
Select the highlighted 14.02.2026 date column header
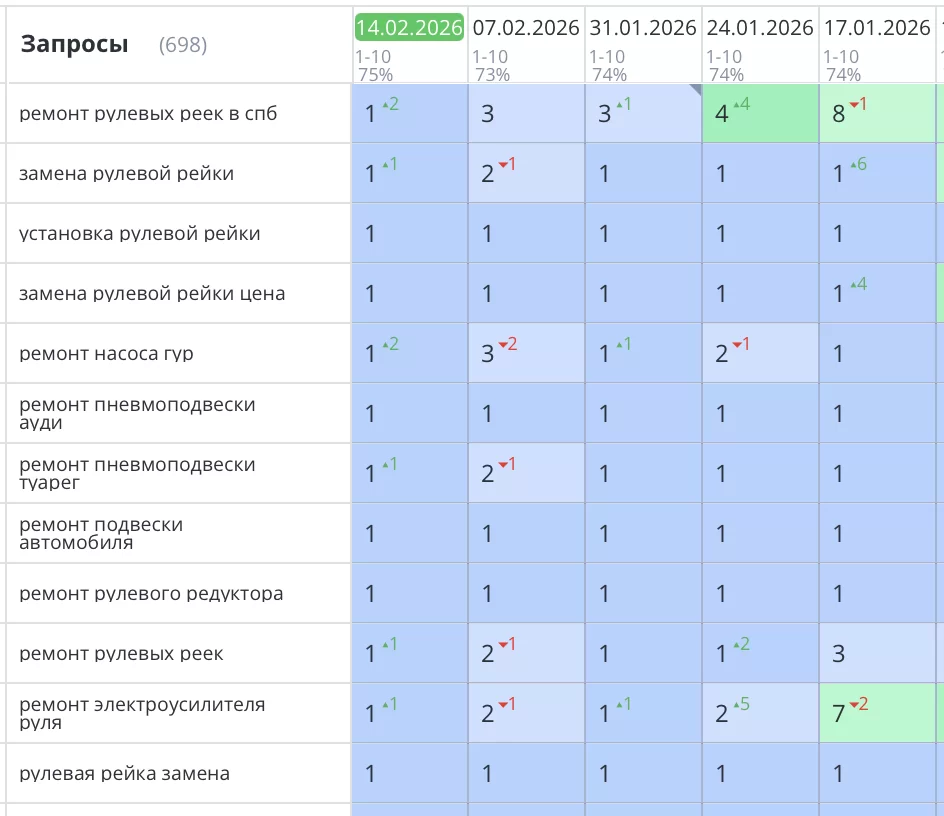tap(409, 27)
